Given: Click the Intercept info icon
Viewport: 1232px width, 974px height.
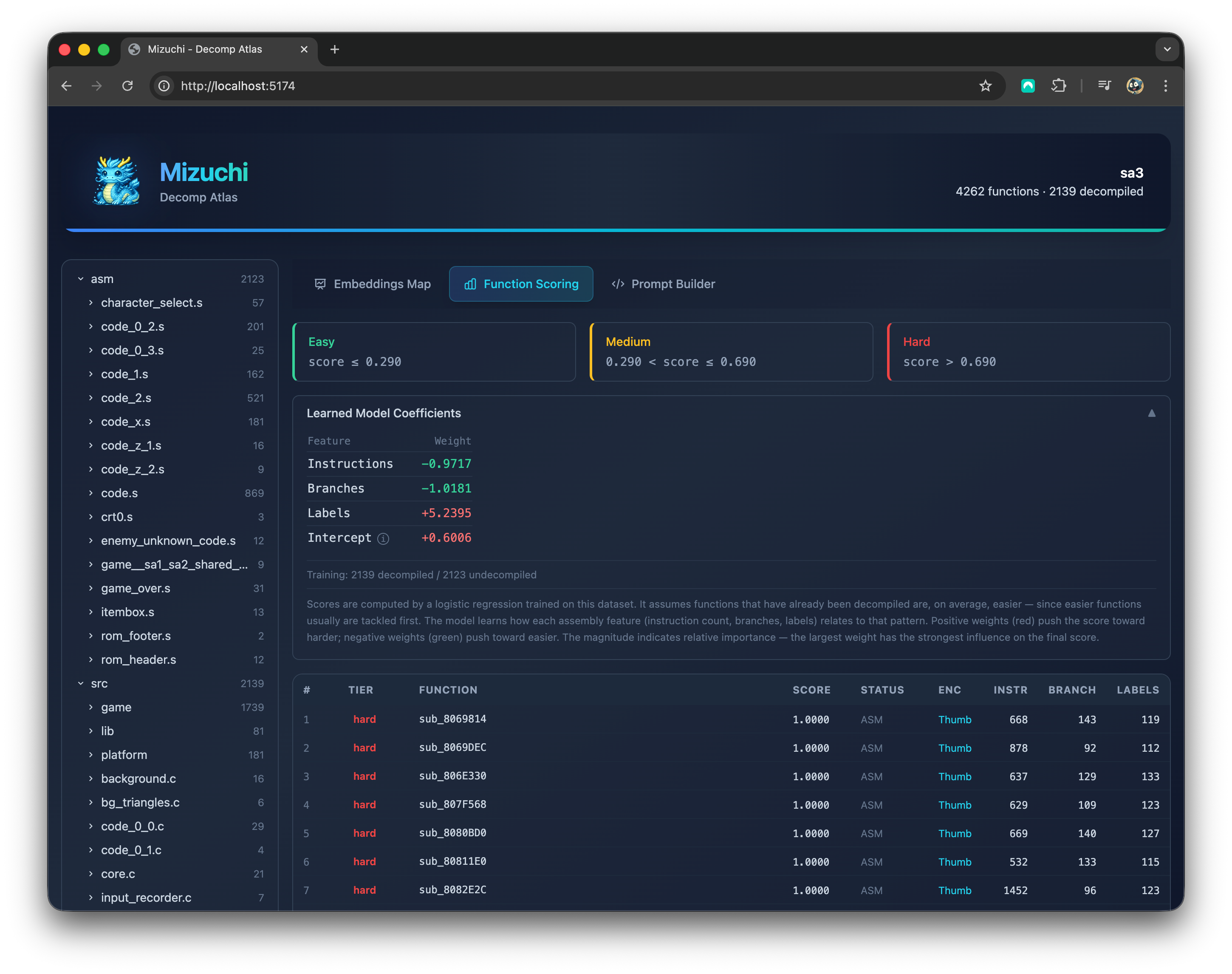Looking at the screenshot, I should click(383, 538).
